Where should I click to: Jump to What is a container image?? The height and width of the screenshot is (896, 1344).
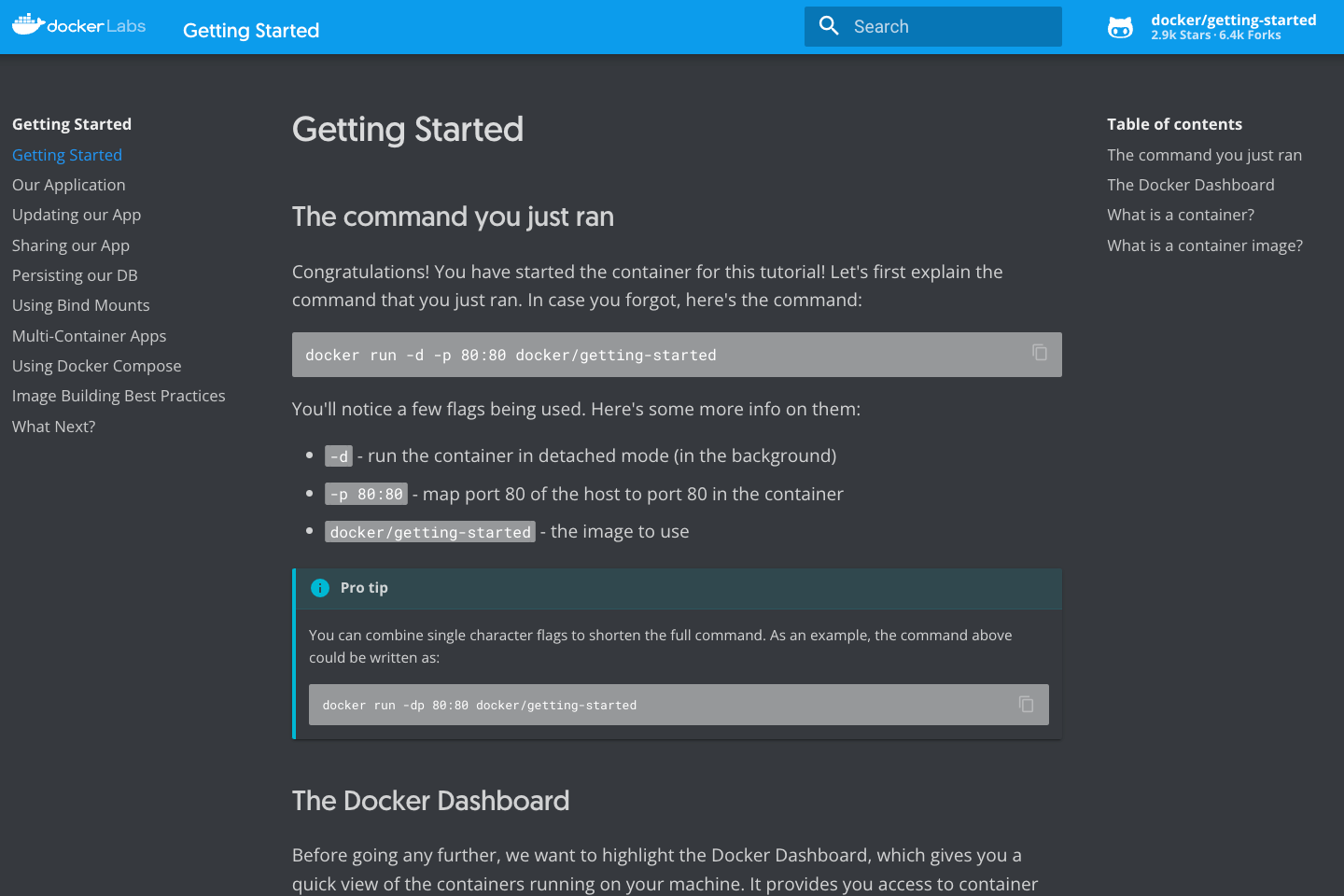click(1205, 245)
